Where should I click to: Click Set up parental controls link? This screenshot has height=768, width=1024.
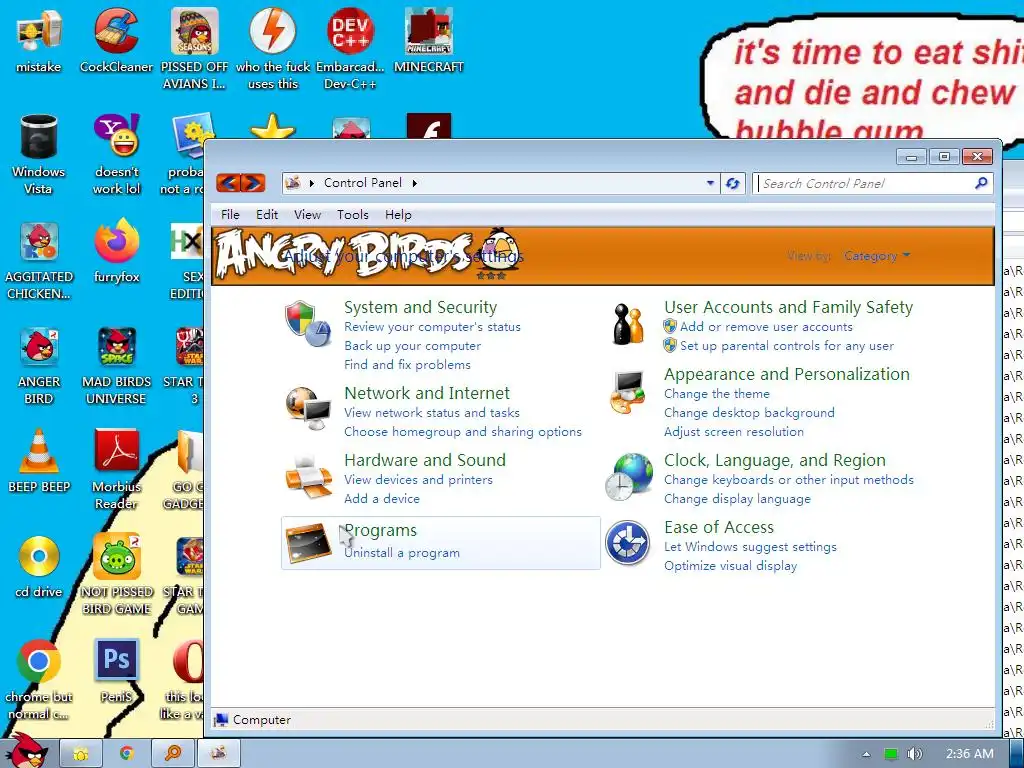pos(787,346)
